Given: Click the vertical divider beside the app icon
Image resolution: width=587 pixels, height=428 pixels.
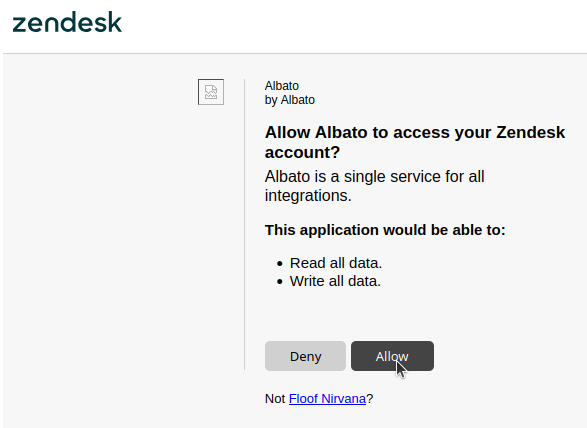Looking at the screenshot, I should click(244, 225).
